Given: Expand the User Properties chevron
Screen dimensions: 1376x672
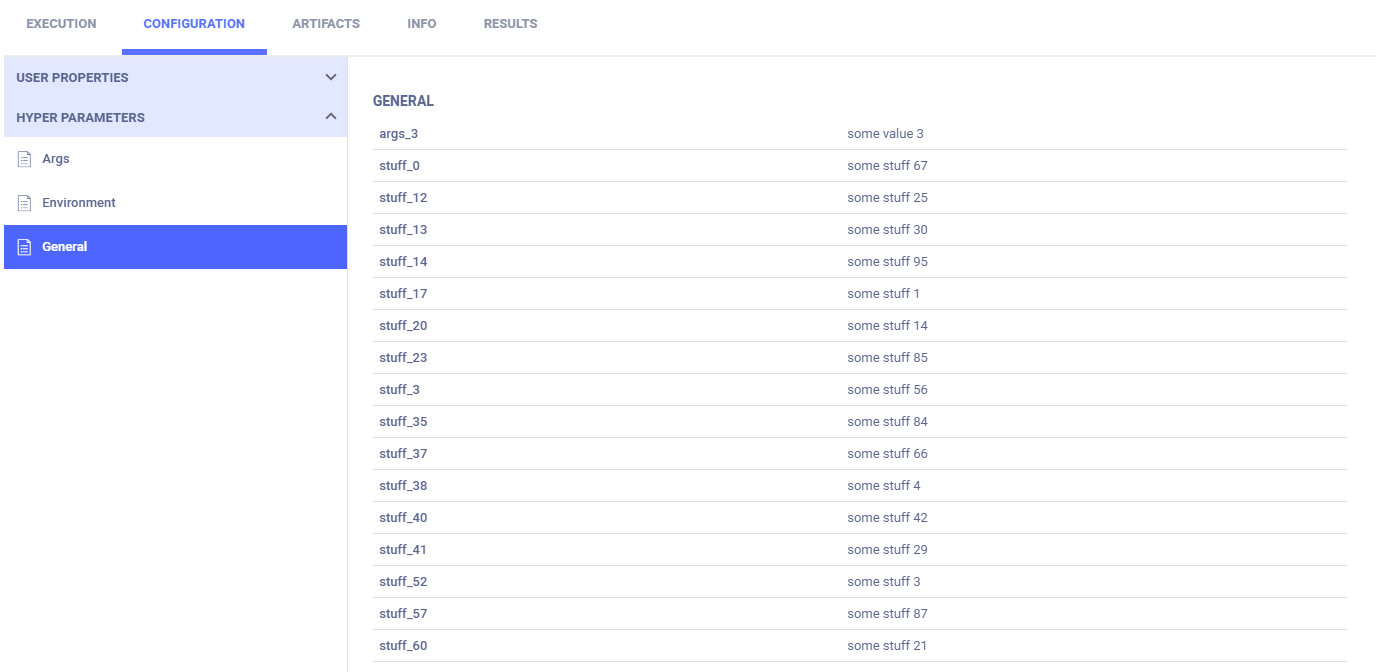Looking at the screenshot, I should click(x=331, y=77).
